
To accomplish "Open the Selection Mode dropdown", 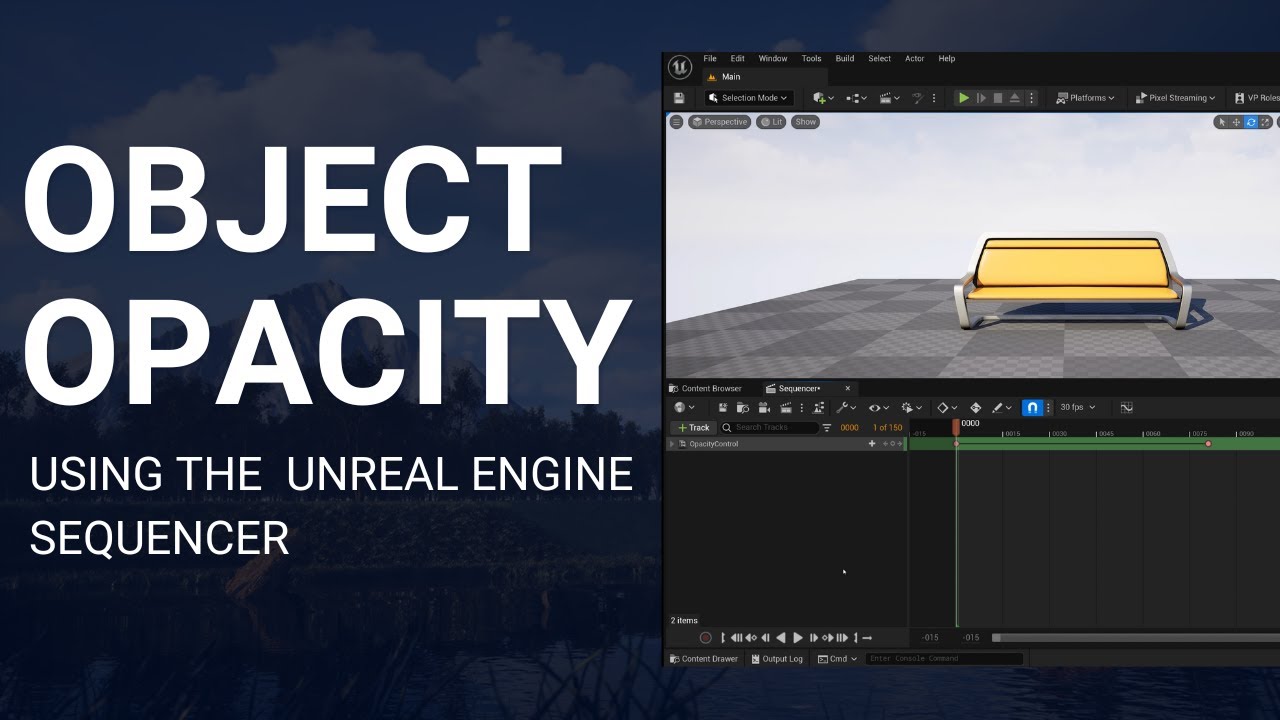I will (749, 98).
